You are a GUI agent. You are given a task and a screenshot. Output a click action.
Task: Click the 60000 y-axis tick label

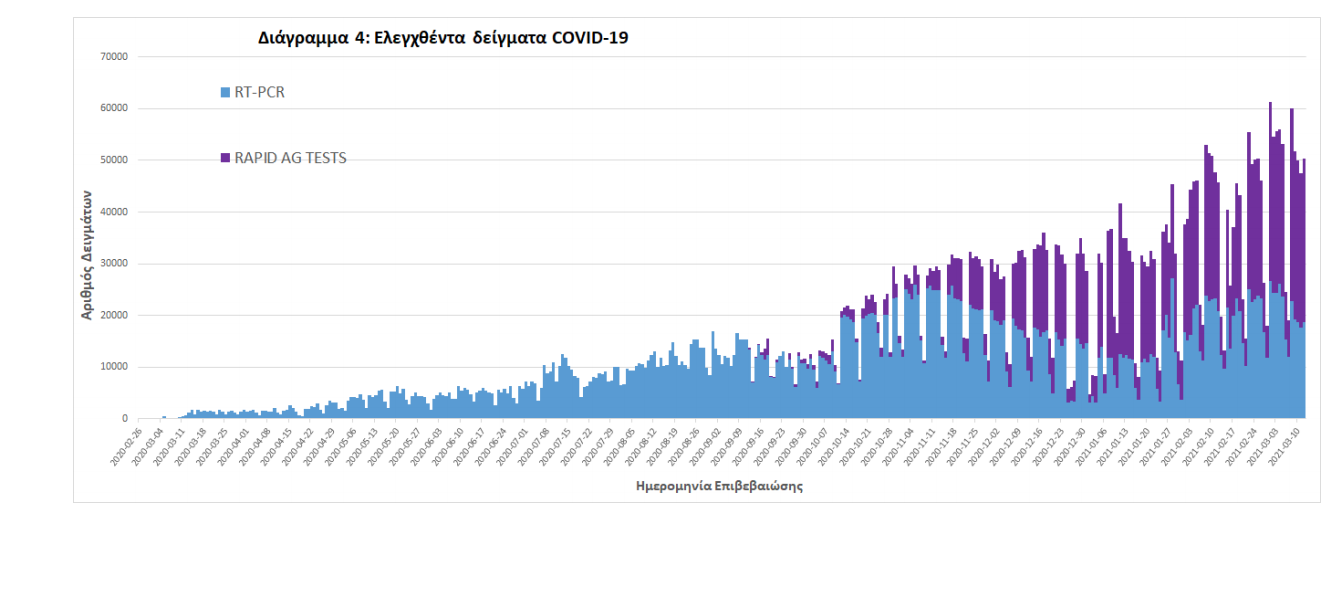tap(113, 108)
